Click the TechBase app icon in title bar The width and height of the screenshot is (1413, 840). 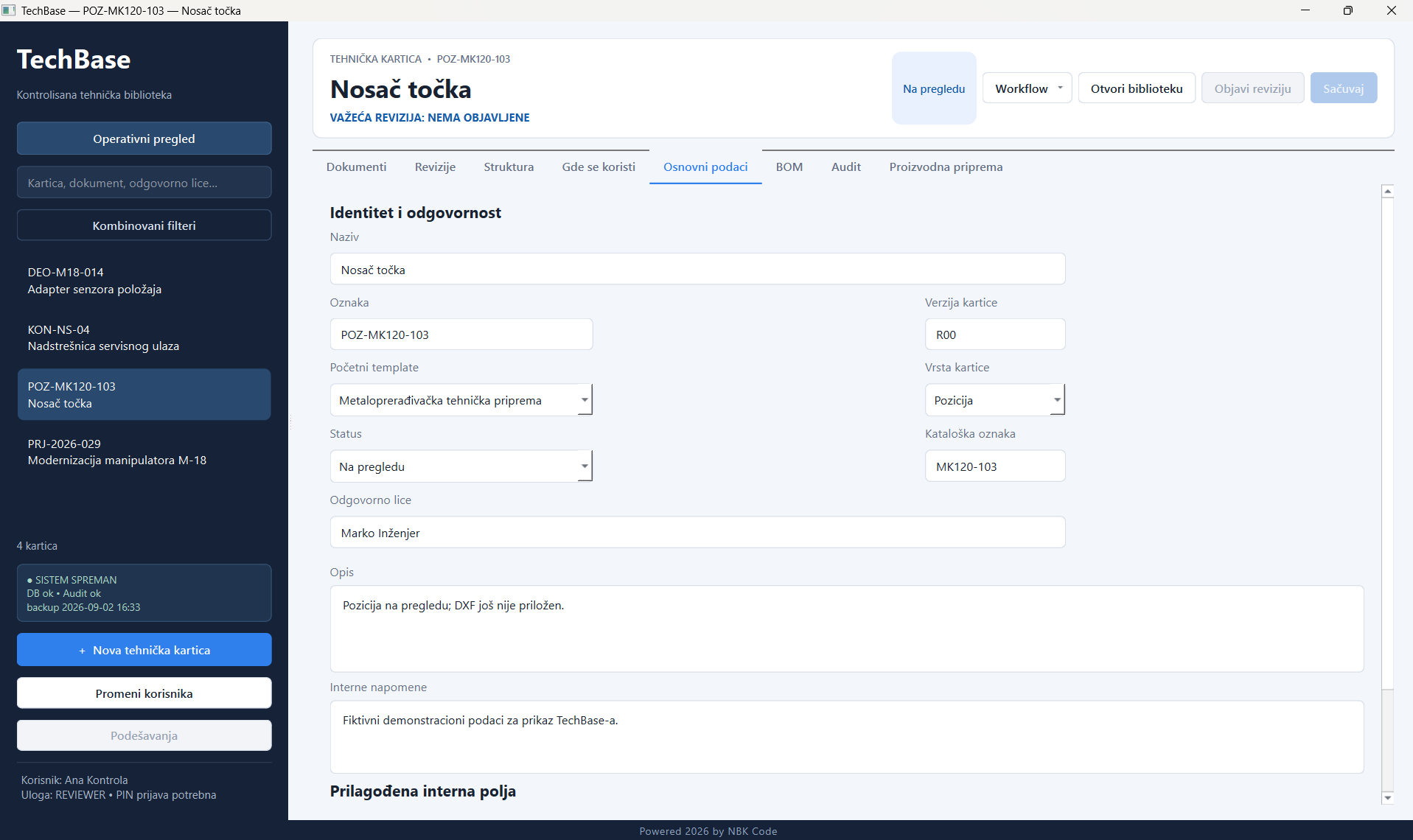point(9,10)
